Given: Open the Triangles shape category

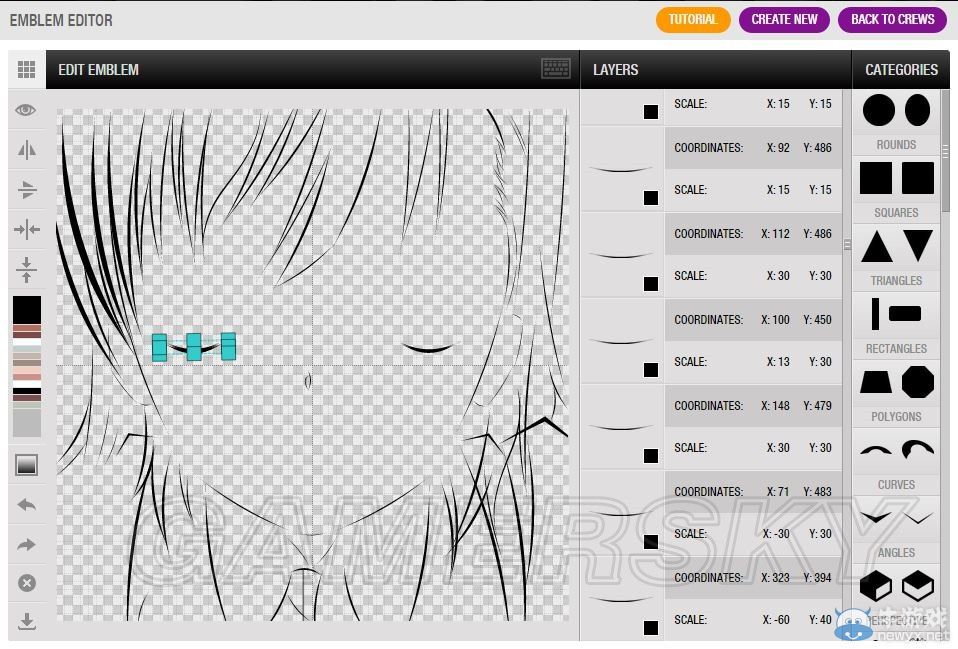Looking at the screenshot, I should pos(896,257).
